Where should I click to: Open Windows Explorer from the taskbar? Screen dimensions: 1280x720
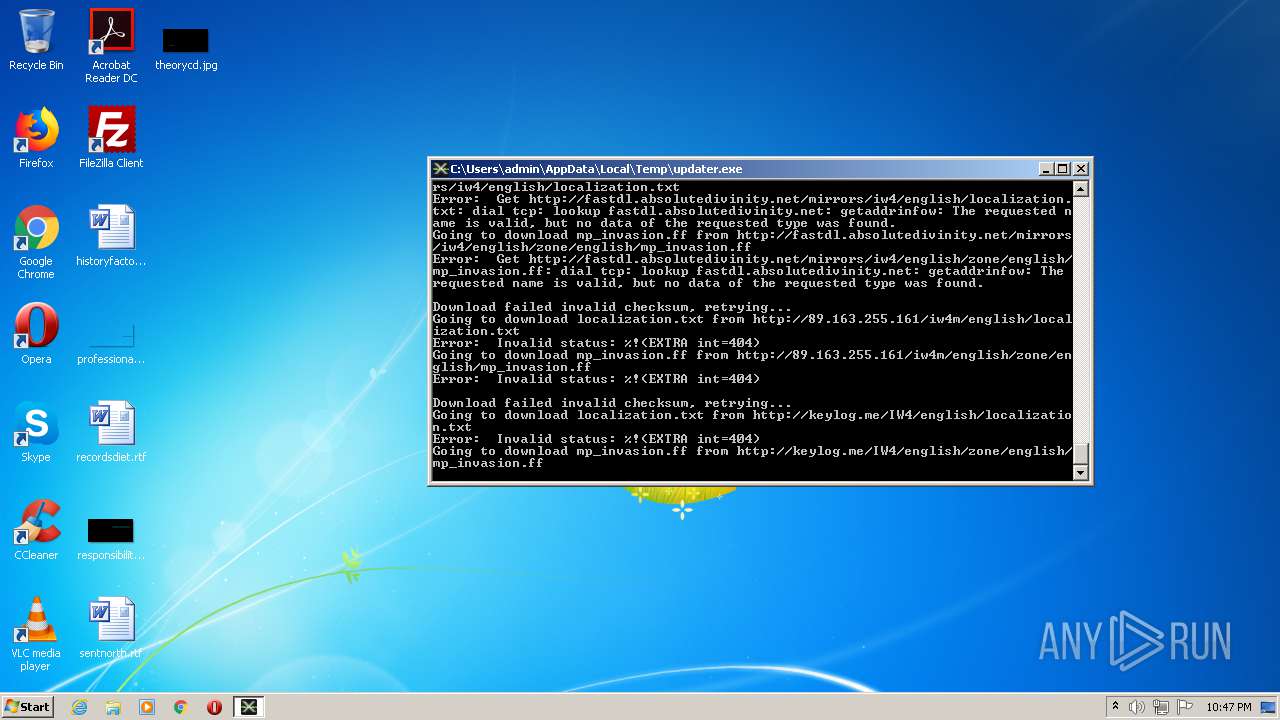(x=113, y=707)
